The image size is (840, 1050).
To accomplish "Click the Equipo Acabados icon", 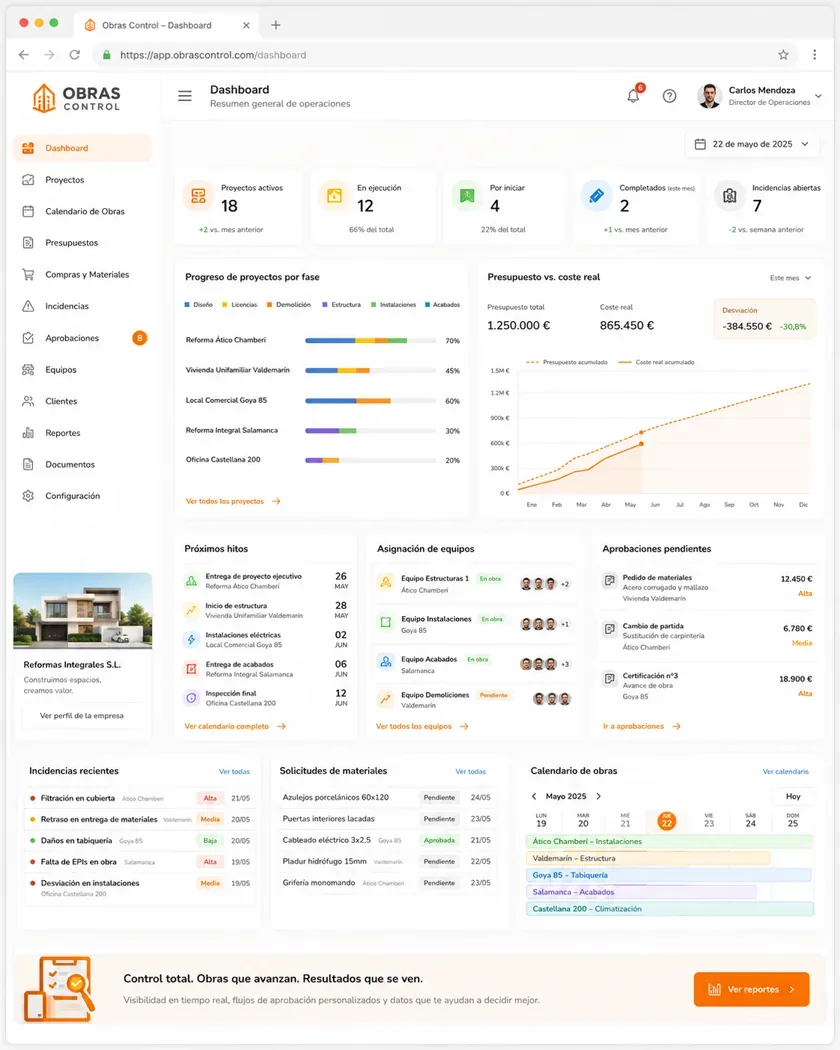I will (386, 662).
